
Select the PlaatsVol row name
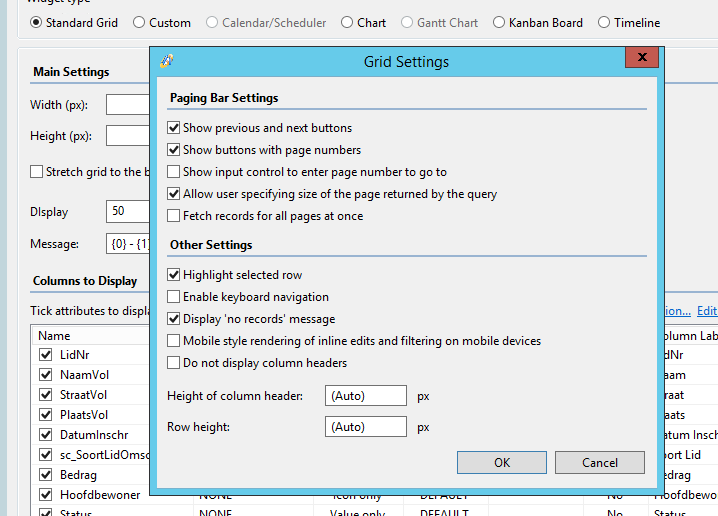pos(84,415)
